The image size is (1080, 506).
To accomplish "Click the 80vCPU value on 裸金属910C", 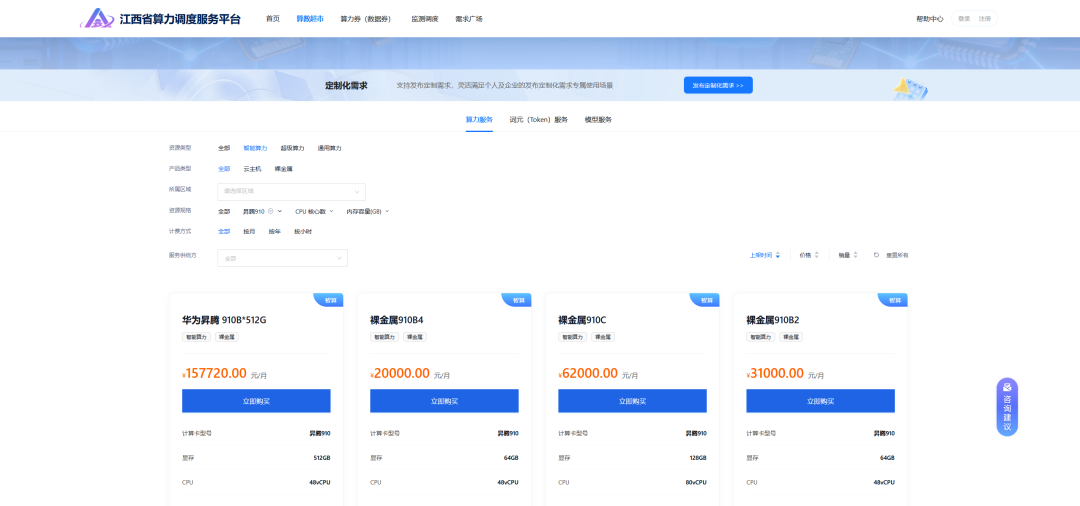I will (696, 483).
